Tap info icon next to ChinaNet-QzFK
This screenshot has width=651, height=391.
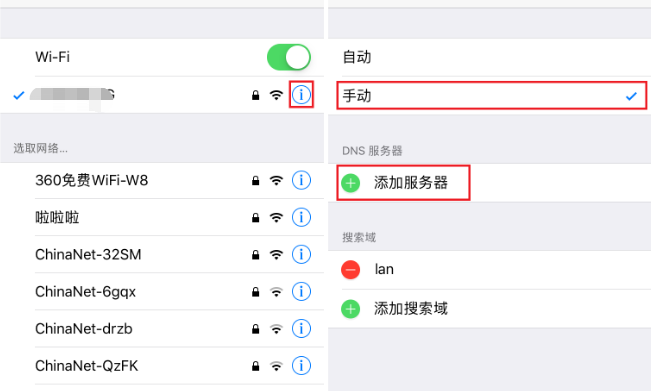click(x=301, y=366)
